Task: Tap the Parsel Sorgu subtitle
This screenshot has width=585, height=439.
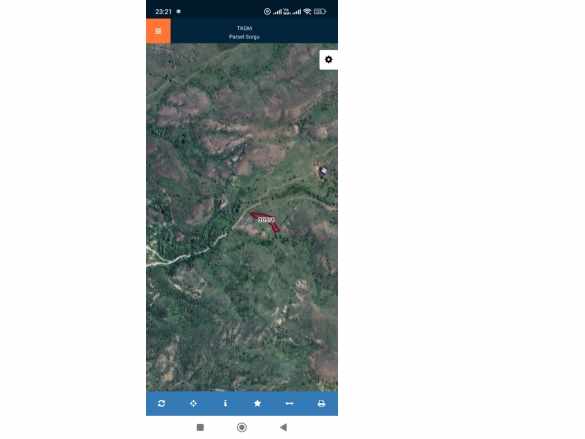Action: point(244,37)
